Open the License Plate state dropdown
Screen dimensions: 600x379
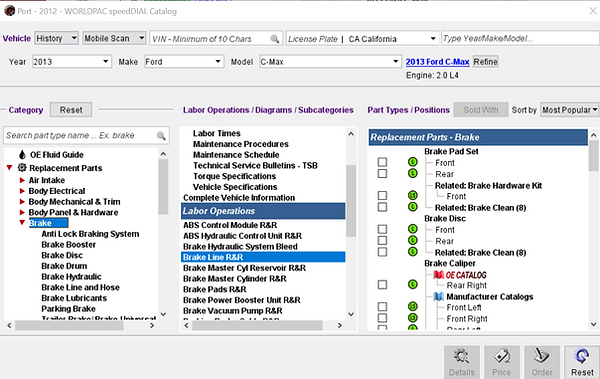click(433, 39)
